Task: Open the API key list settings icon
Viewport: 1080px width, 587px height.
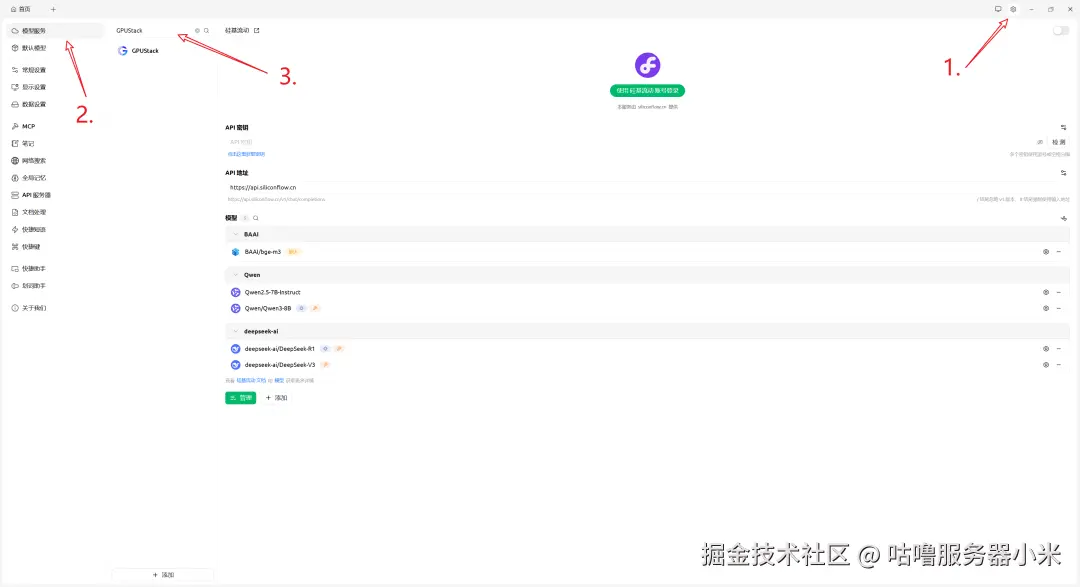Action: point(1063,127)
